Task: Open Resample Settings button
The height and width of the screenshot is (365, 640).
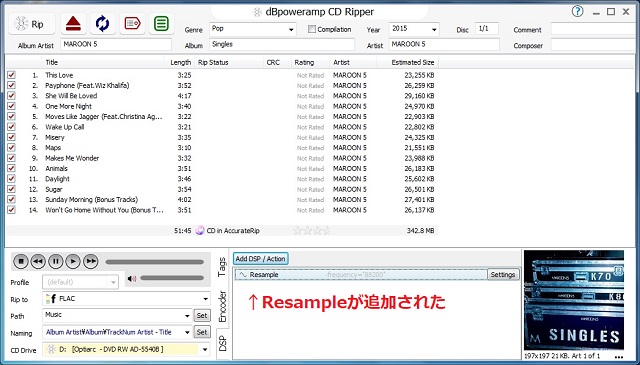Action: 502,275
